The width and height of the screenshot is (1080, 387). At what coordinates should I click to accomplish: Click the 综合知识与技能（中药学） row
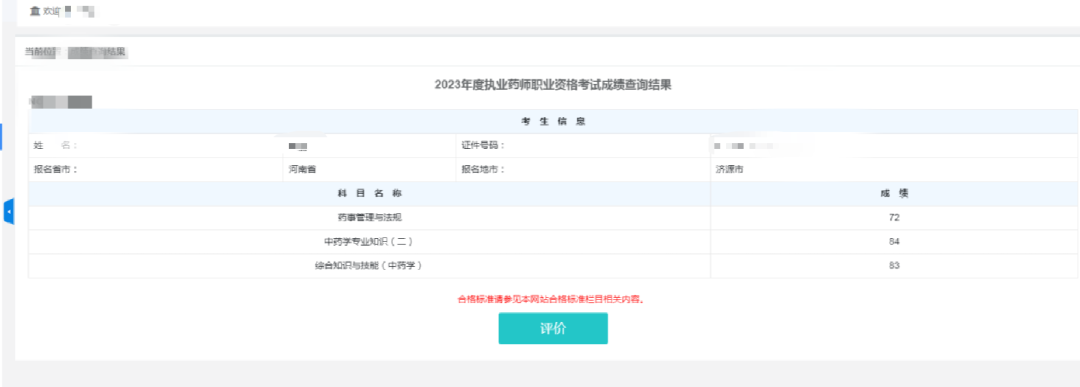pos(553,266)
